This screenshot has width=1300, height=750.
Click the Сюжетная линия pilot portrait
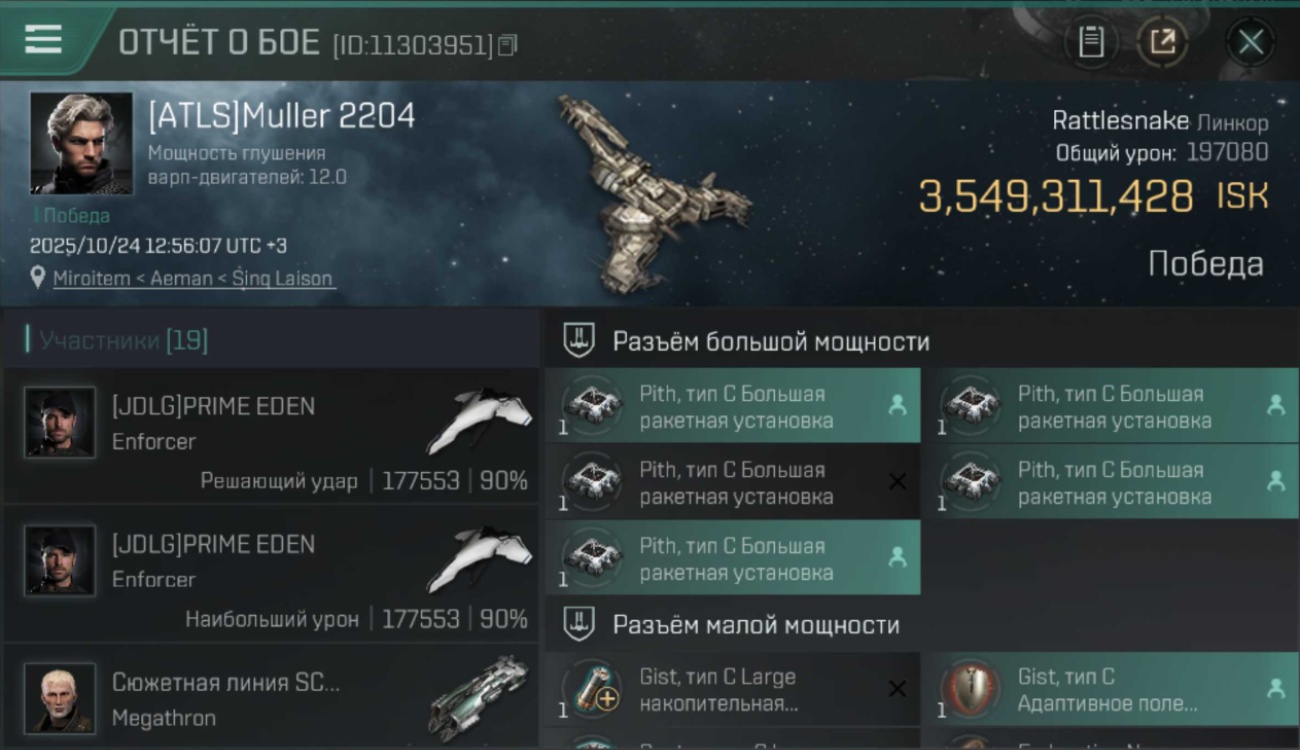tap(60, 698)
